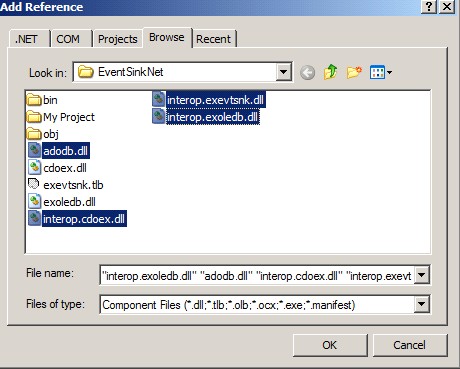Confirm with the OK button
The width and height of the screenshot is (460, 369).
[x=330, y=345]
